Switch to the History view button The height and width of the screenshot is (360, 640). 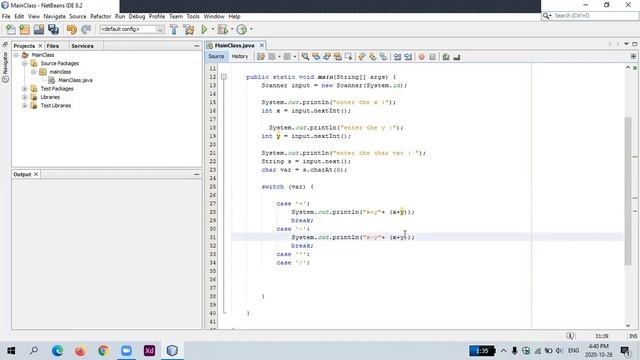pos(240,56)
